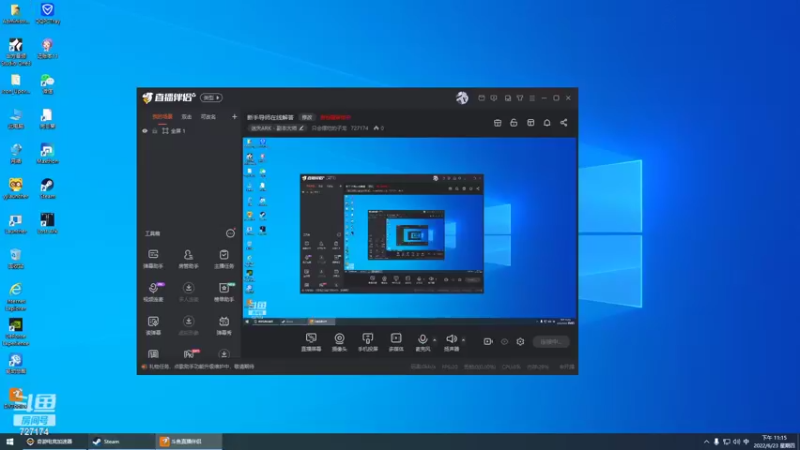
Task: Open the hamburger menu in title bar
Action: [532, 98]
